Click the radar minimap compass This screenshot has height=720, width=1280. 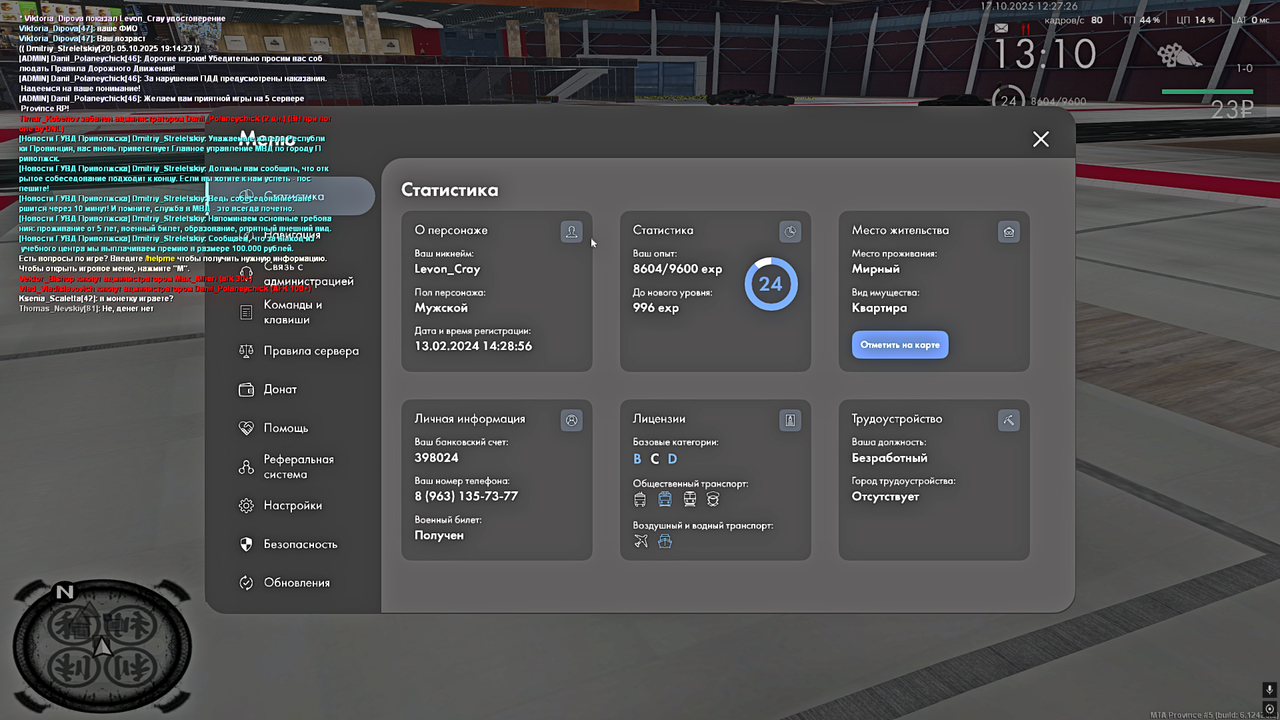point(101,644)
